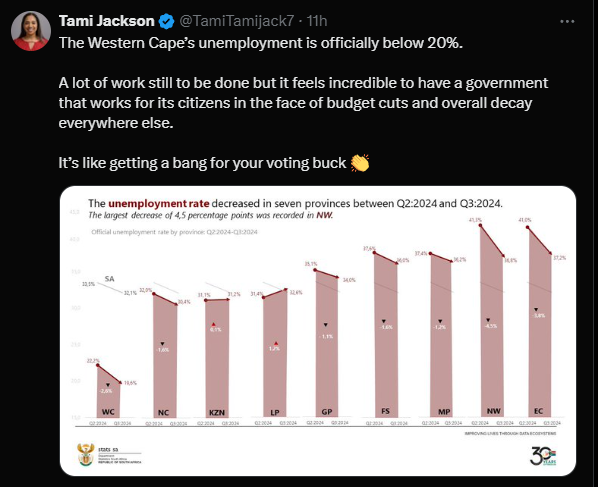Click the KZN bar in the chart
Screen dimensions: 598x487
pyautogui.click(x=217, y=358)
